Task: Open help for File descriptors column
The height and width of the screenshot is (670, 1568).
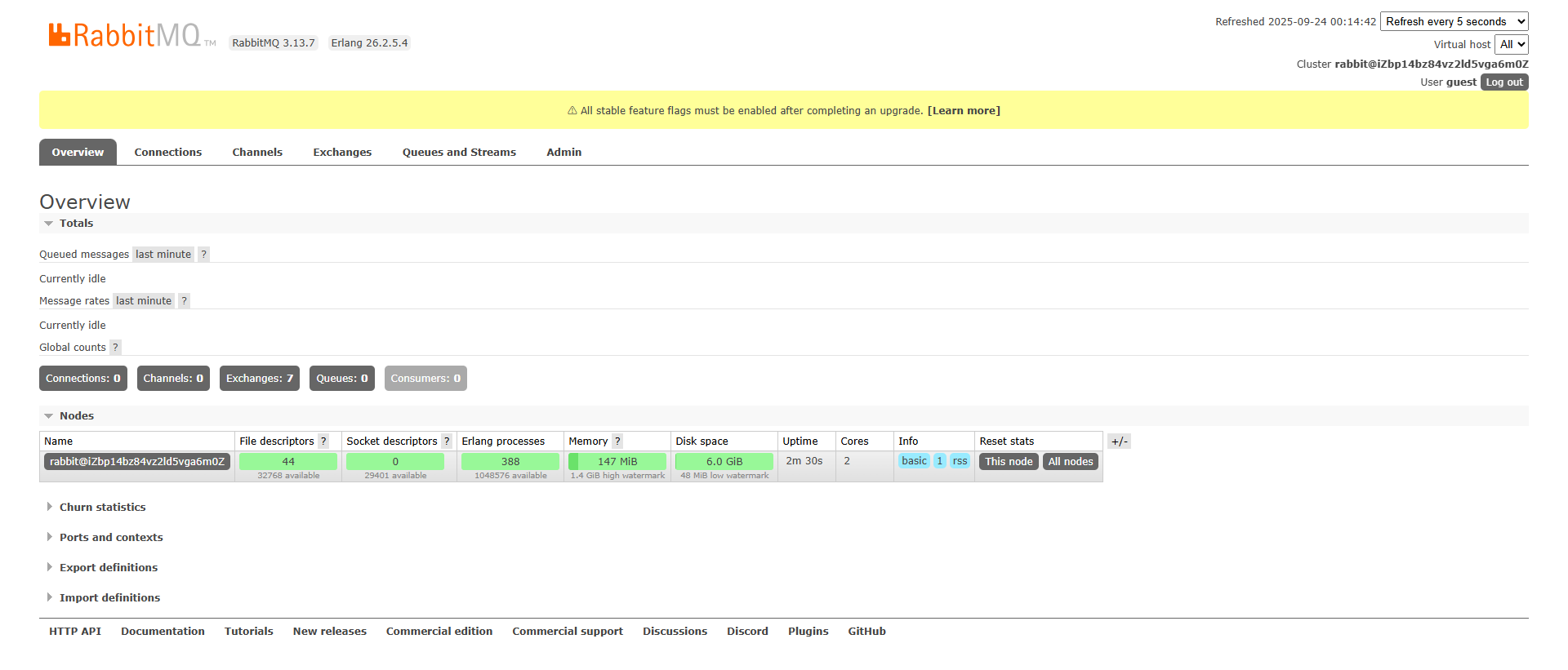Action: pyautogui.click(x=323, y=441)
